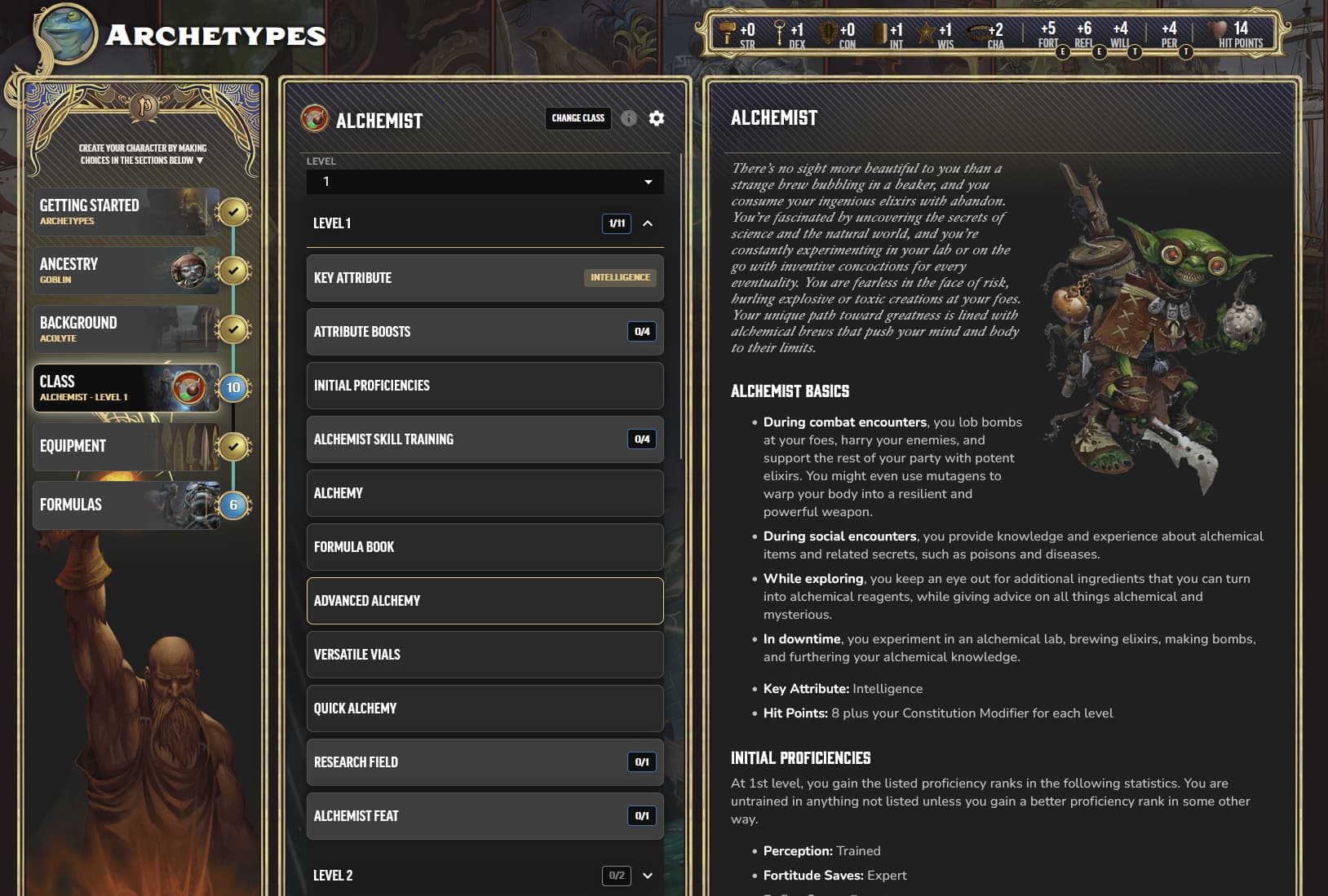Image resolution: width=1328 pixels, height=896 pixels.
Task: Open the Level selection dropdown
Action: click(x=485, y=182)
